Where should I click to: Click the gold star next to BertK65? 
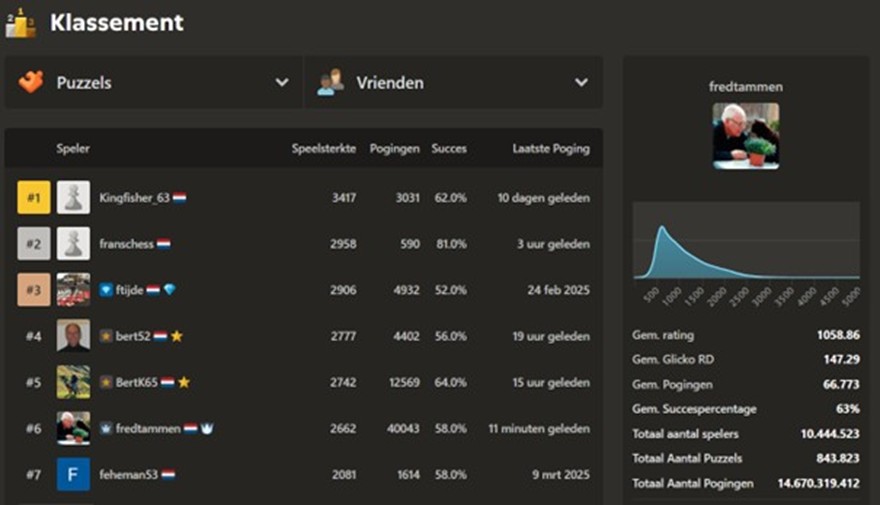(183, 382)
